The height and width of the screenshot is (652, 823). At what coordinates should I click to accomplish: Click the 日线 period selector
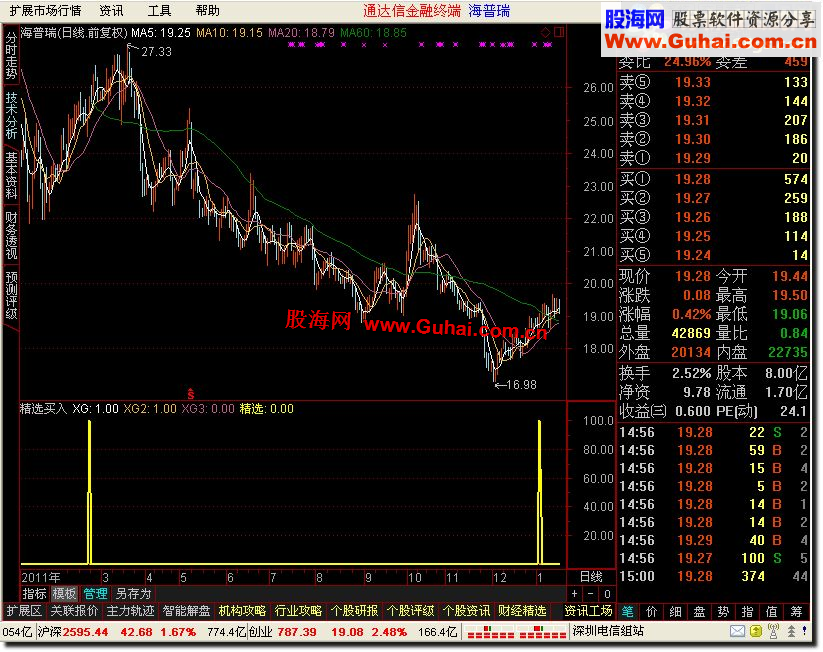[x=592, y=577]
